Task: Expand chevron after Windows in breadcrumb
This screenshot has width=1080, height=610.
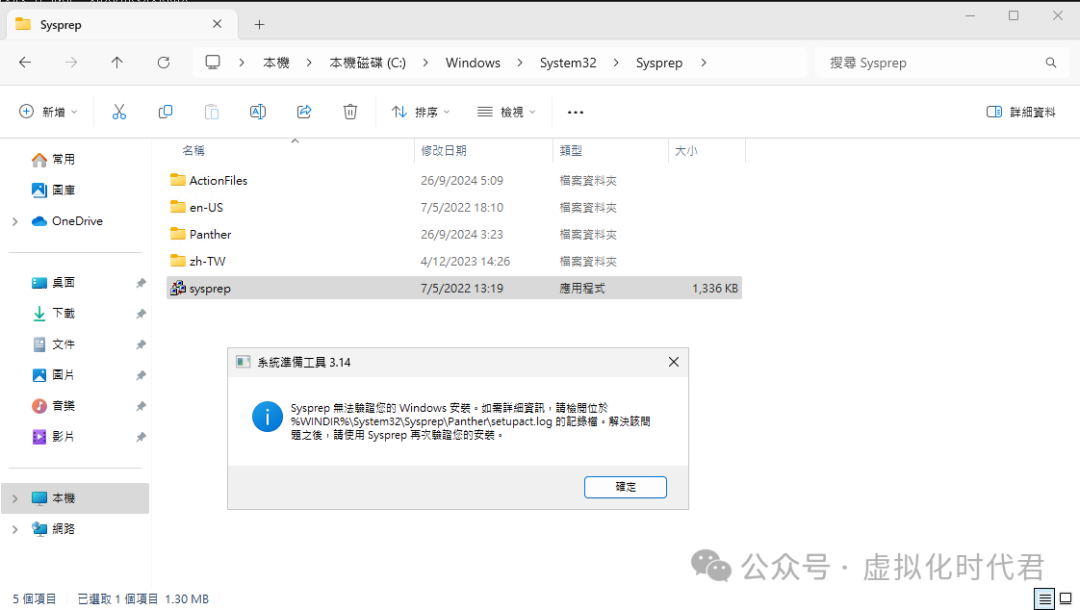Action: pyautogui.click(x=520, y=63)
